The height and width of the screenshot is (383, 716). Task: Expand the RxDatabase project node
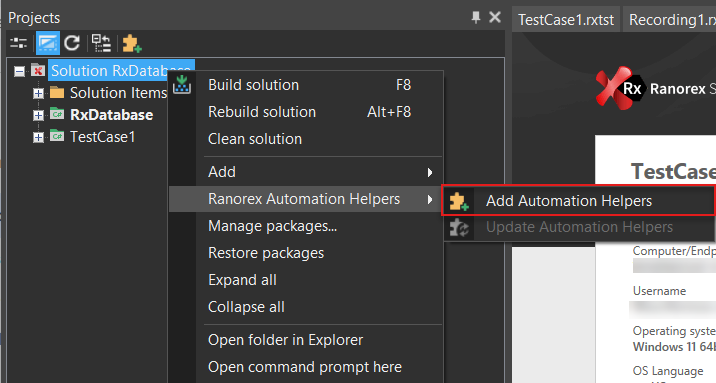point(38,115)
